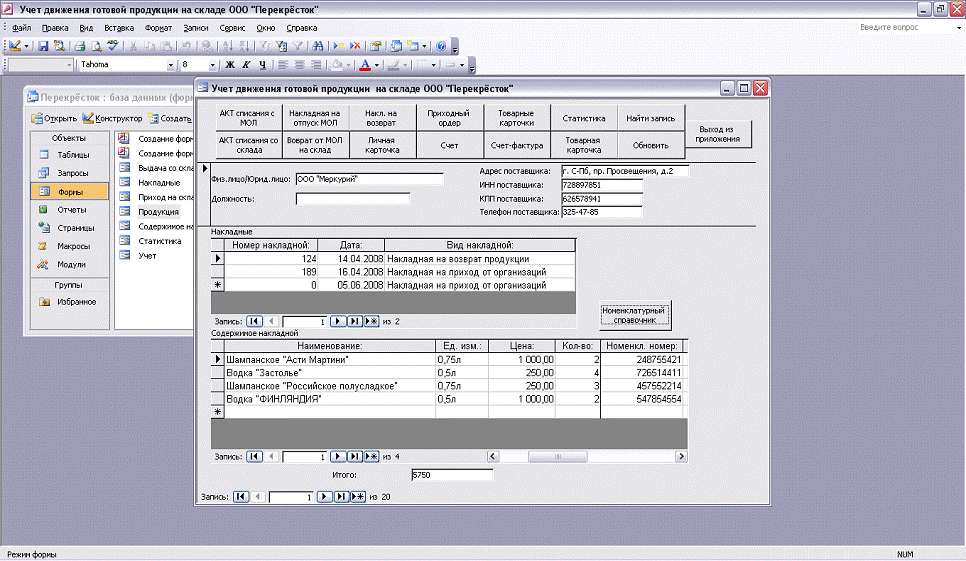Click the Должность input field

tap(352, 199)
